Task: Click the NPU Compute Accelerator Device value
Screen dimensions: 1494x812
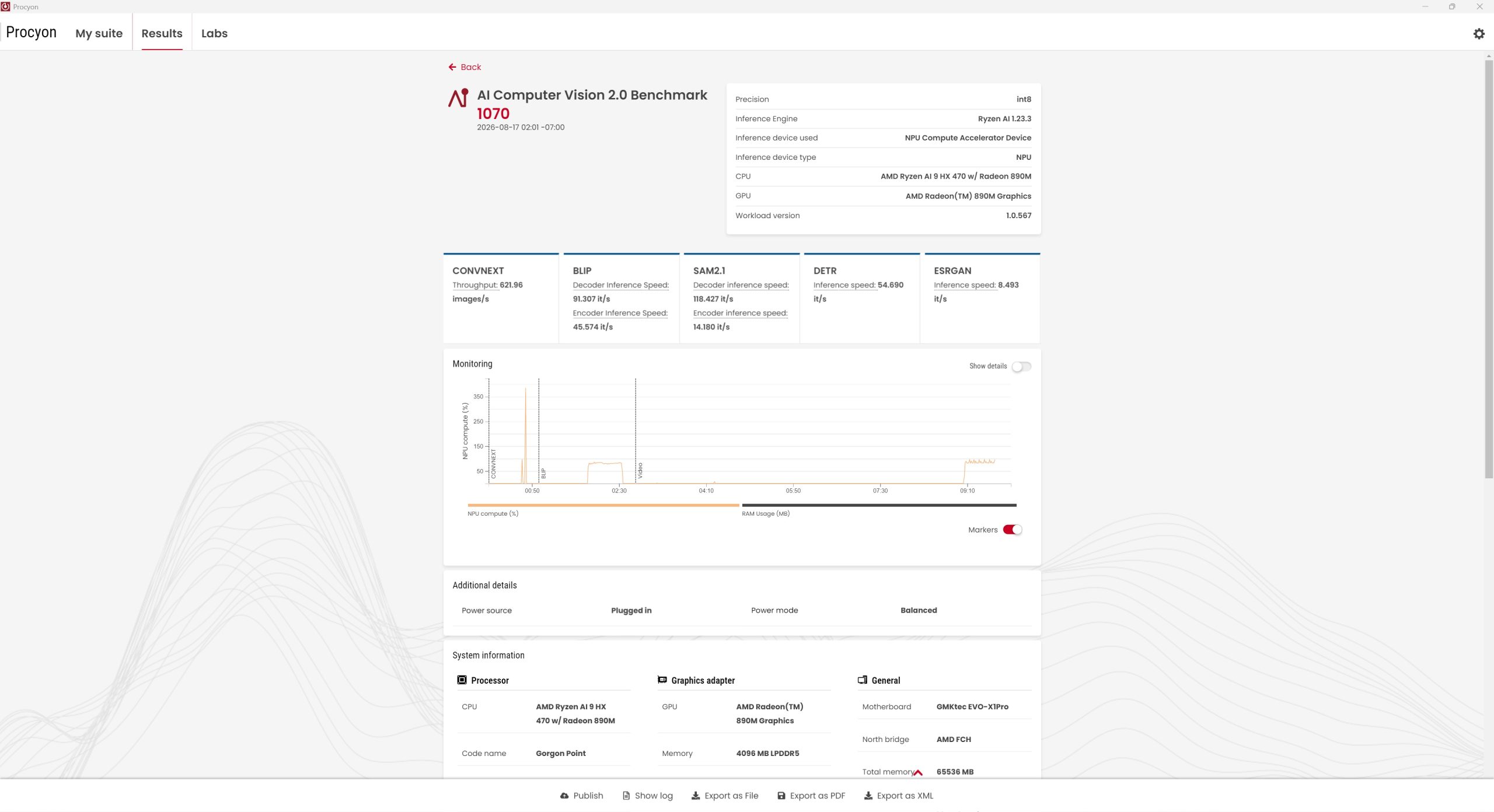Action: [968, 138]
